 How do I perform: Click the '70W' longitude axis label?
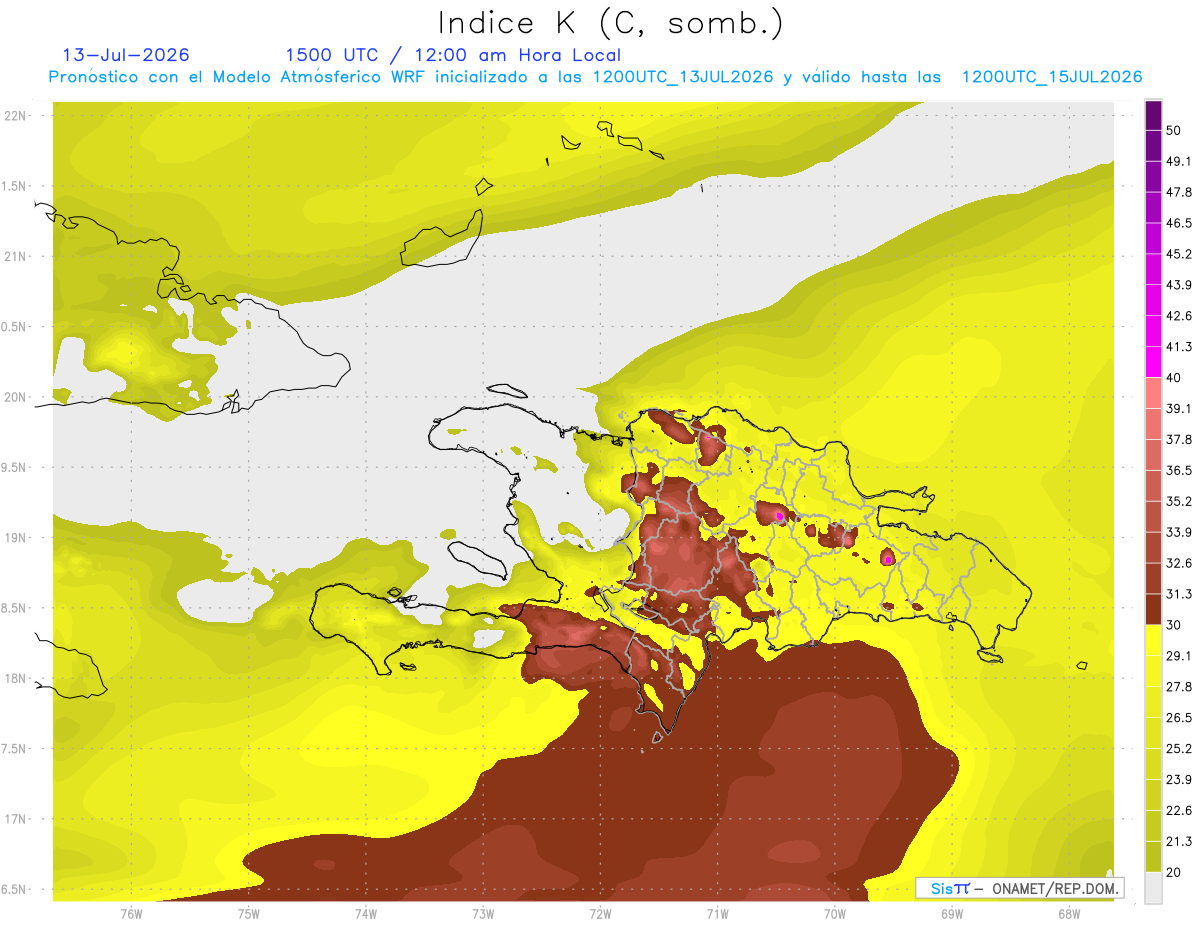click(835, 914)
